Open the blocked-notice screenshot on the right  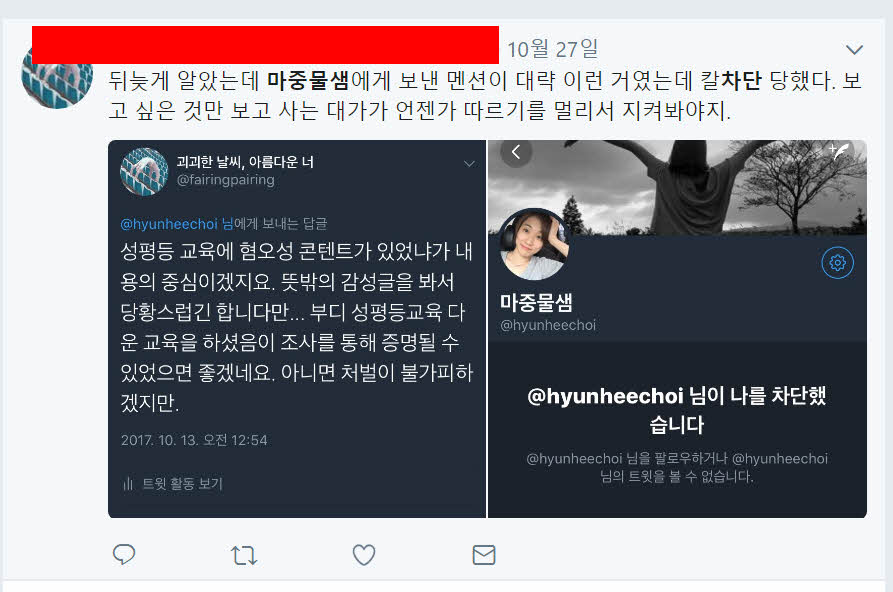tap(677, 329)
